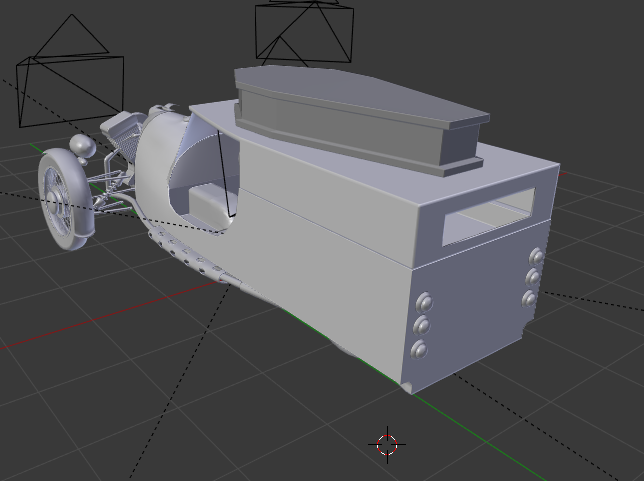The height and width of the screenshot is (481, 644).
Task: Select the round headlight above the wheel
Action: tap(83, 146)
